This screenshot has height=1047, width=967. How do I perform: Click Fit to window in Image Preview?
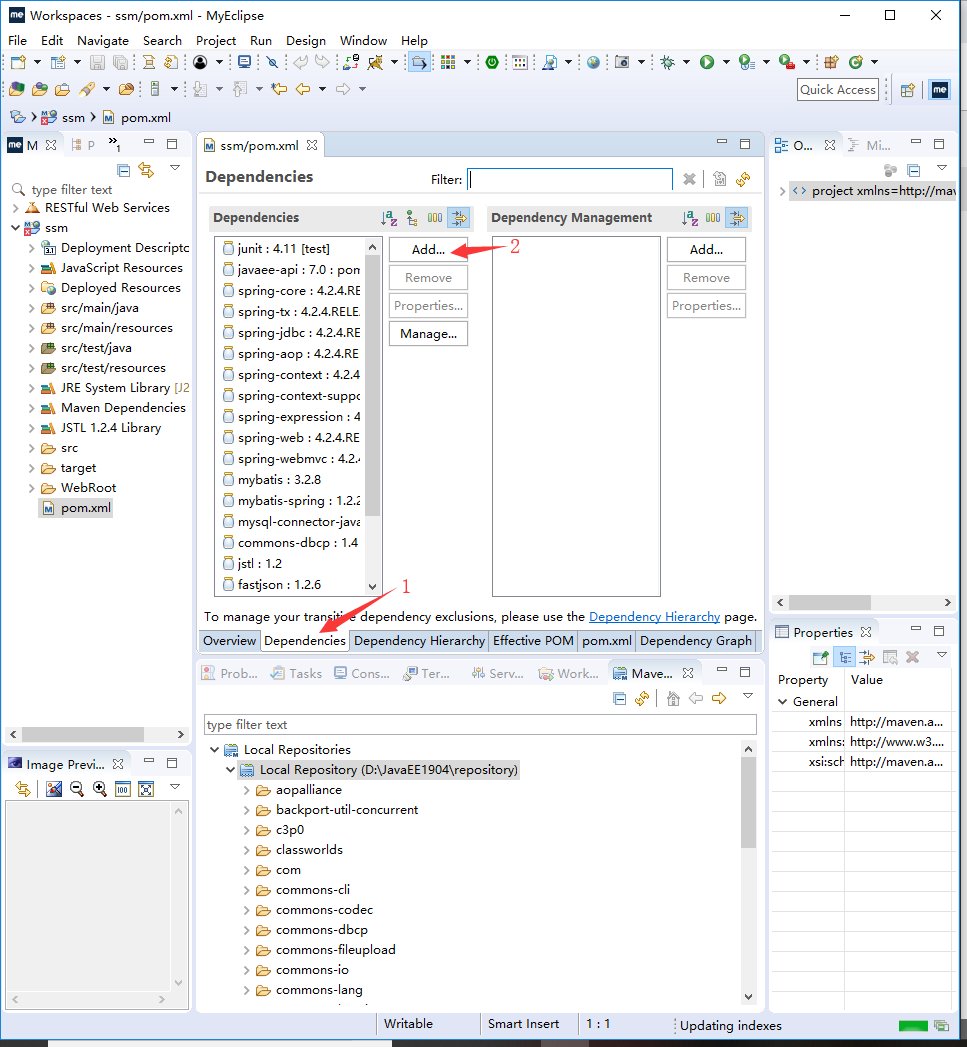point(146,789)
